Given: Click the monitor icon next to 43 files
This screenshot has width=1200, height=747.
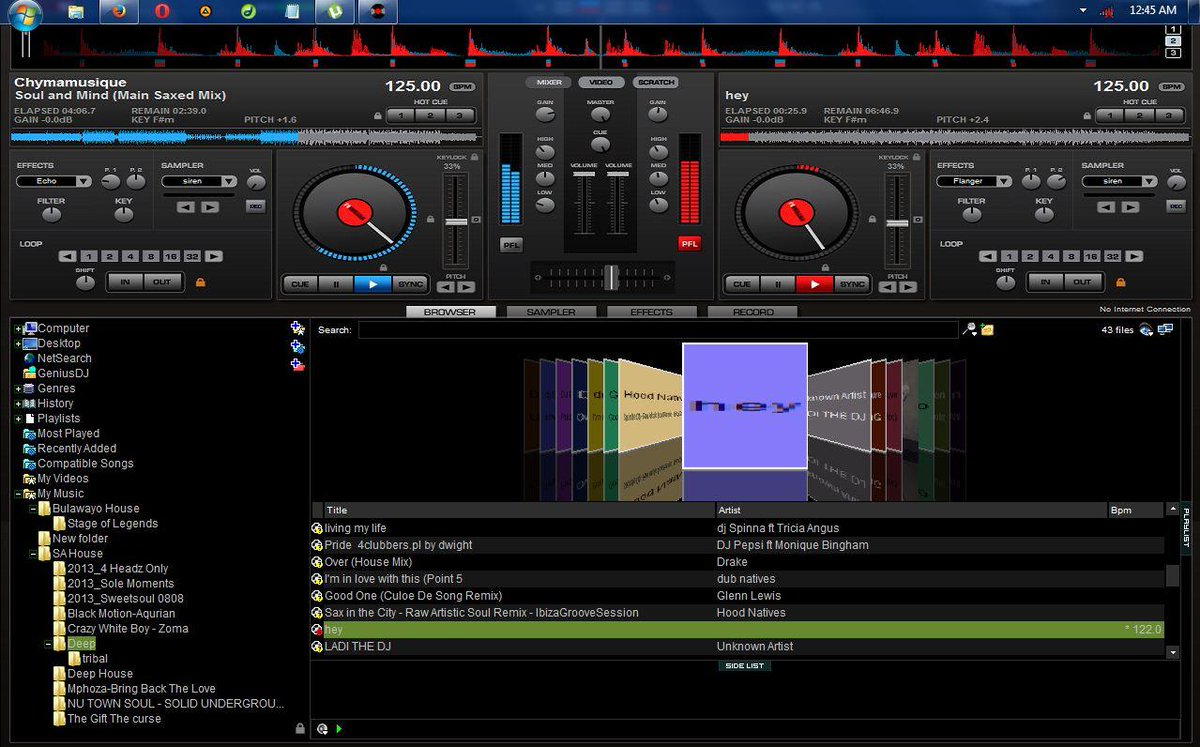Looking at the screenshot, I should pyautogui.click(x=1165, y=329).
